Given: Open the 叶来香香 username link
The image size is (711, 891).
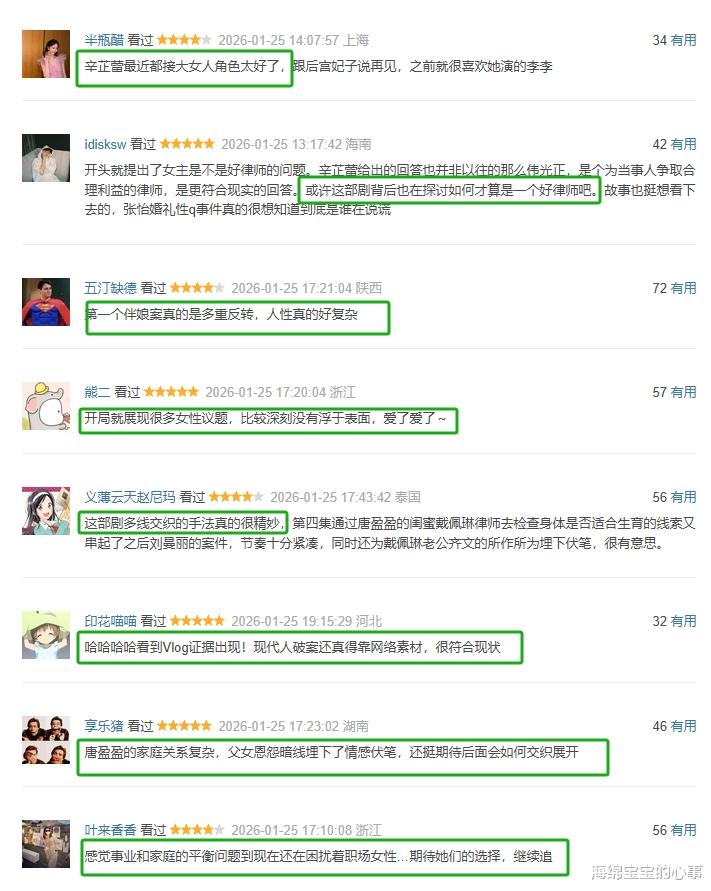Looking at the screenshot, I should (110, 830).
